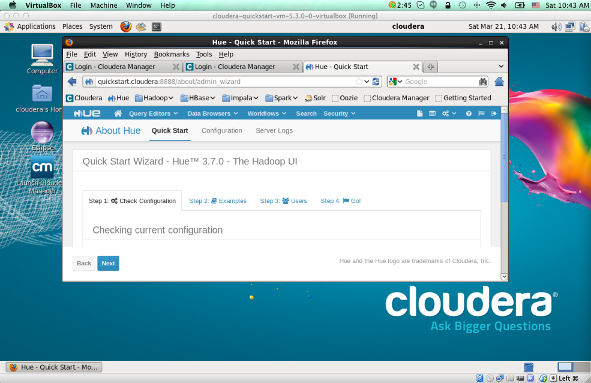This screenshot has width=591, height=383.
Task: Go back with Firefox back arrow
Action: pos(72,81)
